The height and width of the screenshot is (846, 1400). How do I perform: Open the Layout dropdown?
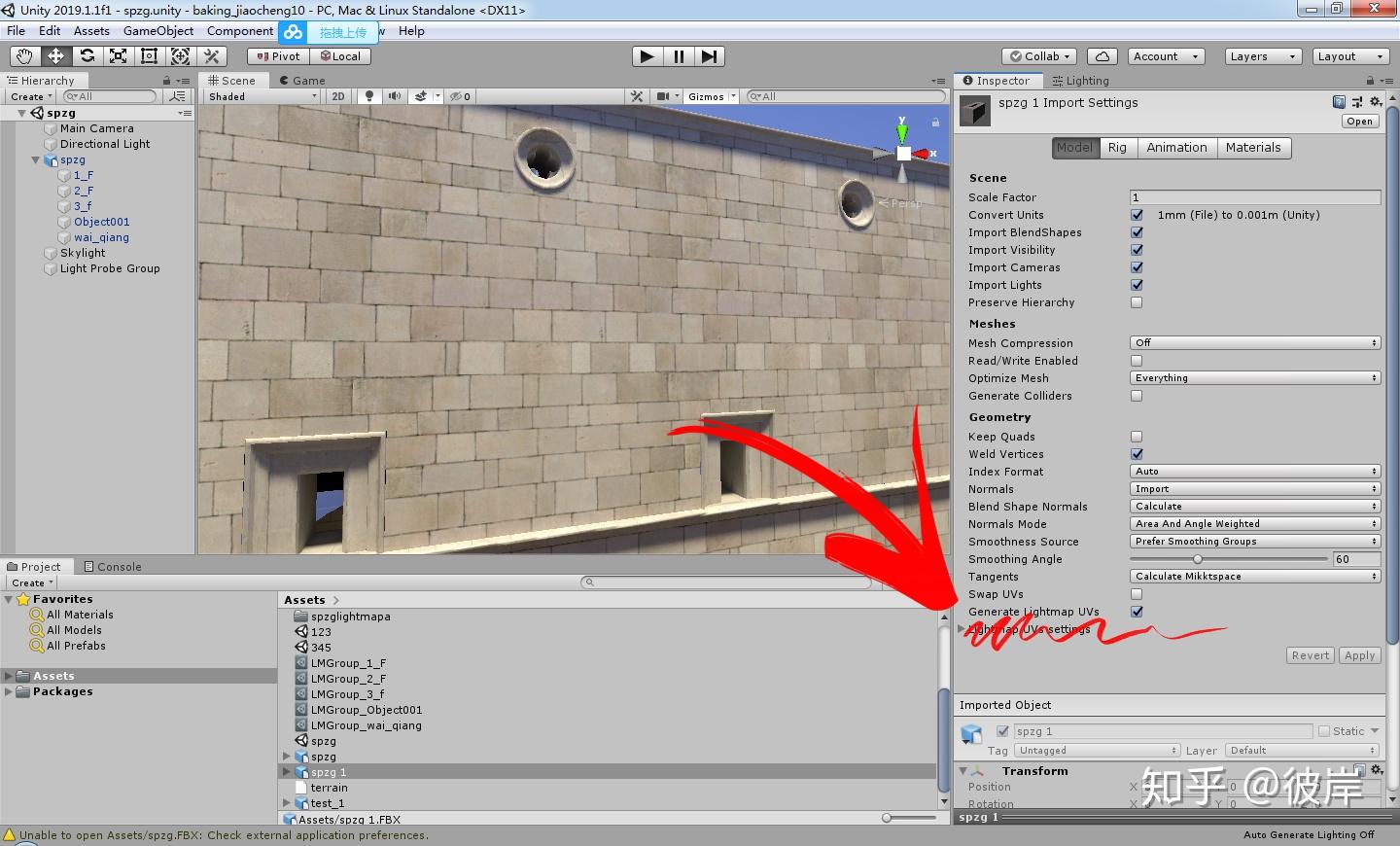pos(1350,56)
